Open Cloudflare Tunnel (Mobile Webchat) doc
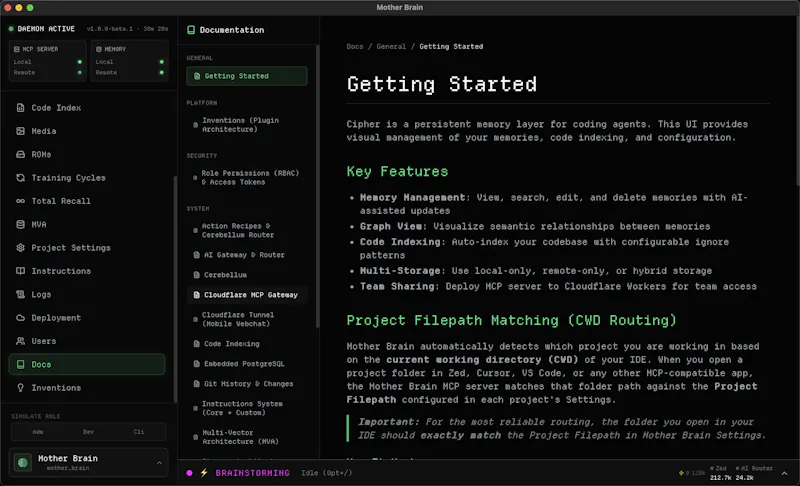The image size is (800, 486). [247, 319]
